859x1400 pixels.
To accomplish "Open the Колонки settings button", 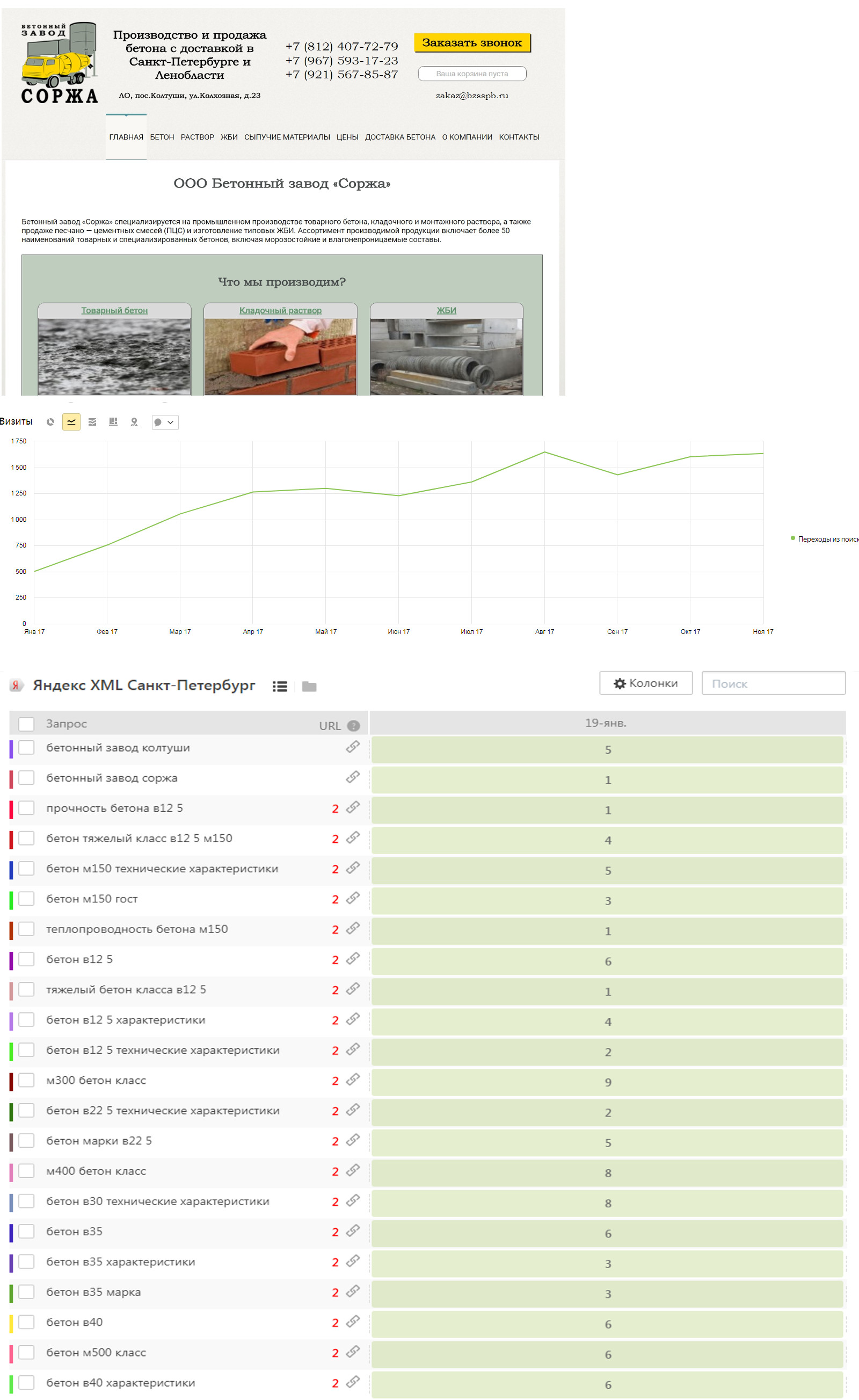I will [x=646, y=683].
